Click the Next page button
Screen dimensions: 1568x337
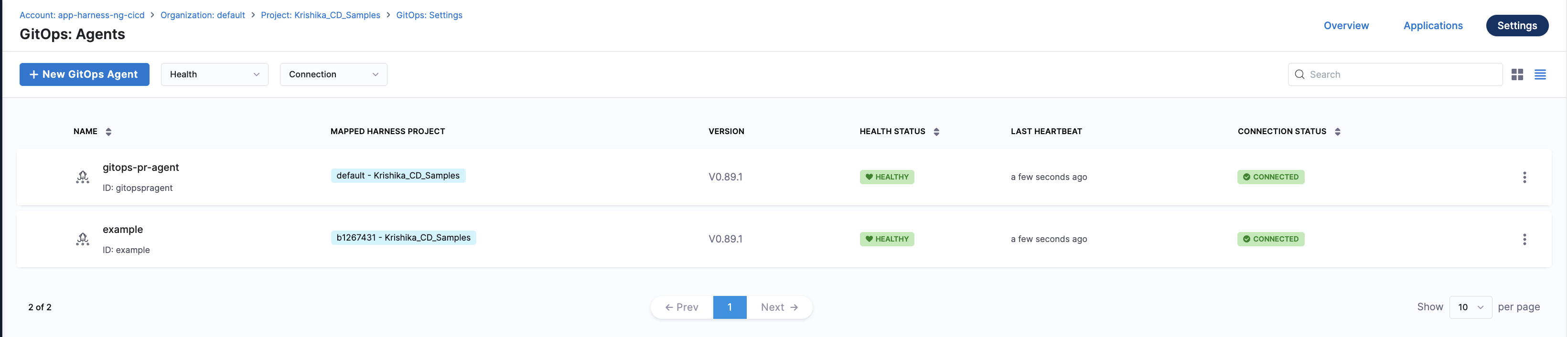779,307
